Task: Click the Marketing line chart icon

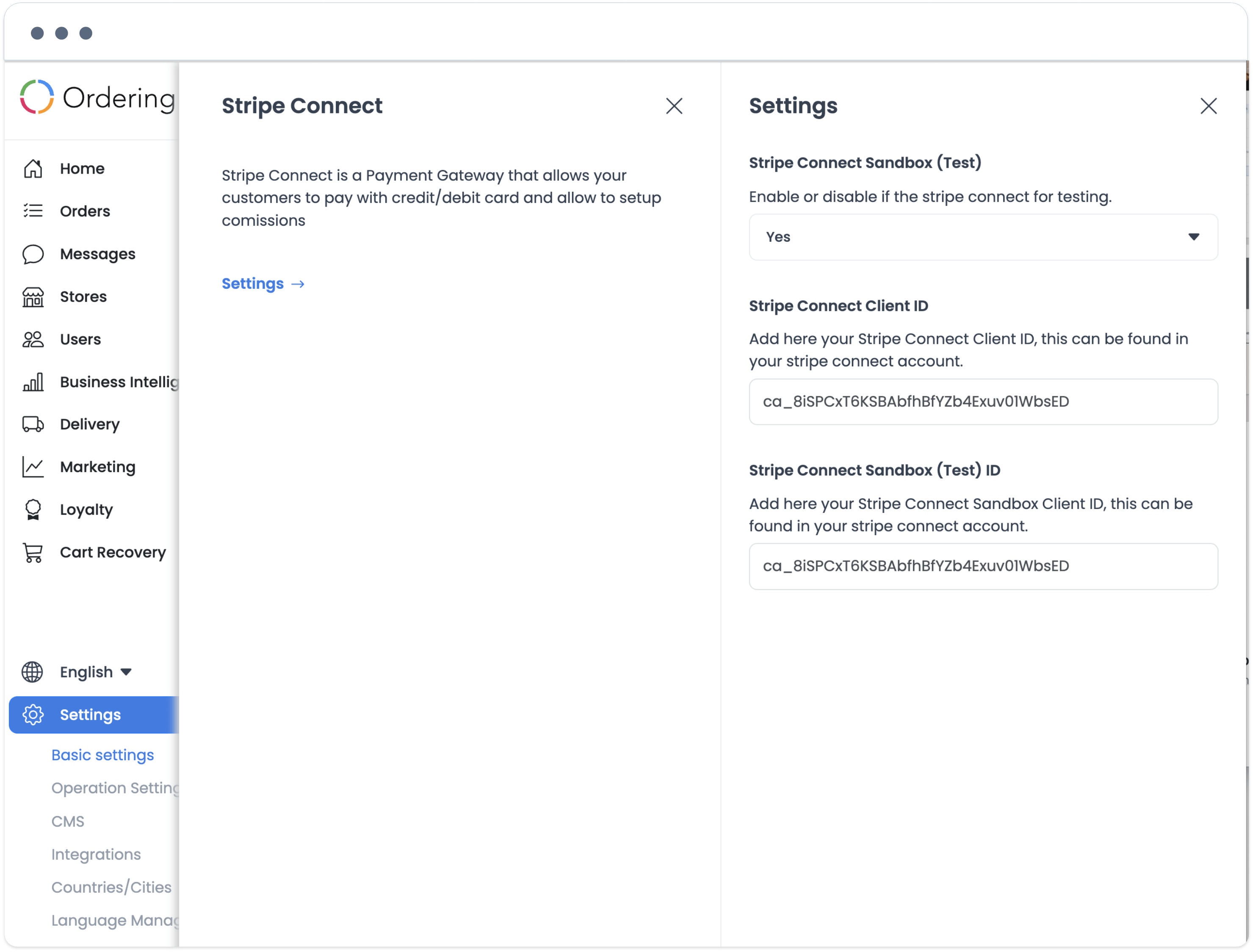Action: click(33, 467)
